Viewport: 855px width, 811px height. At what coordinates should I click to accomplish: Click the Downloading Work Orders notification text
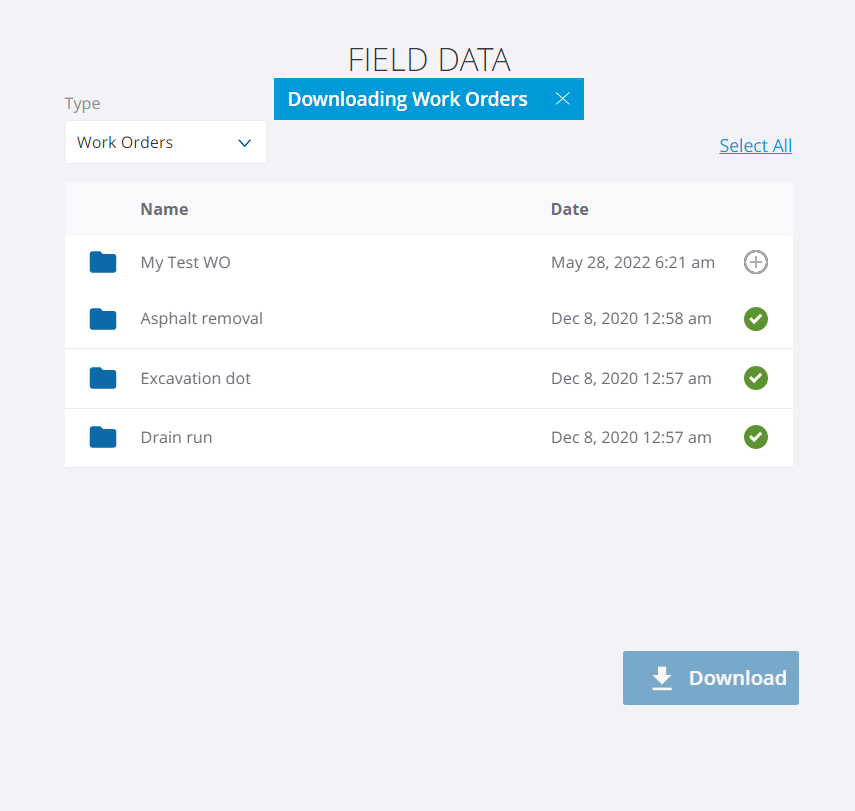click(407, 99)
